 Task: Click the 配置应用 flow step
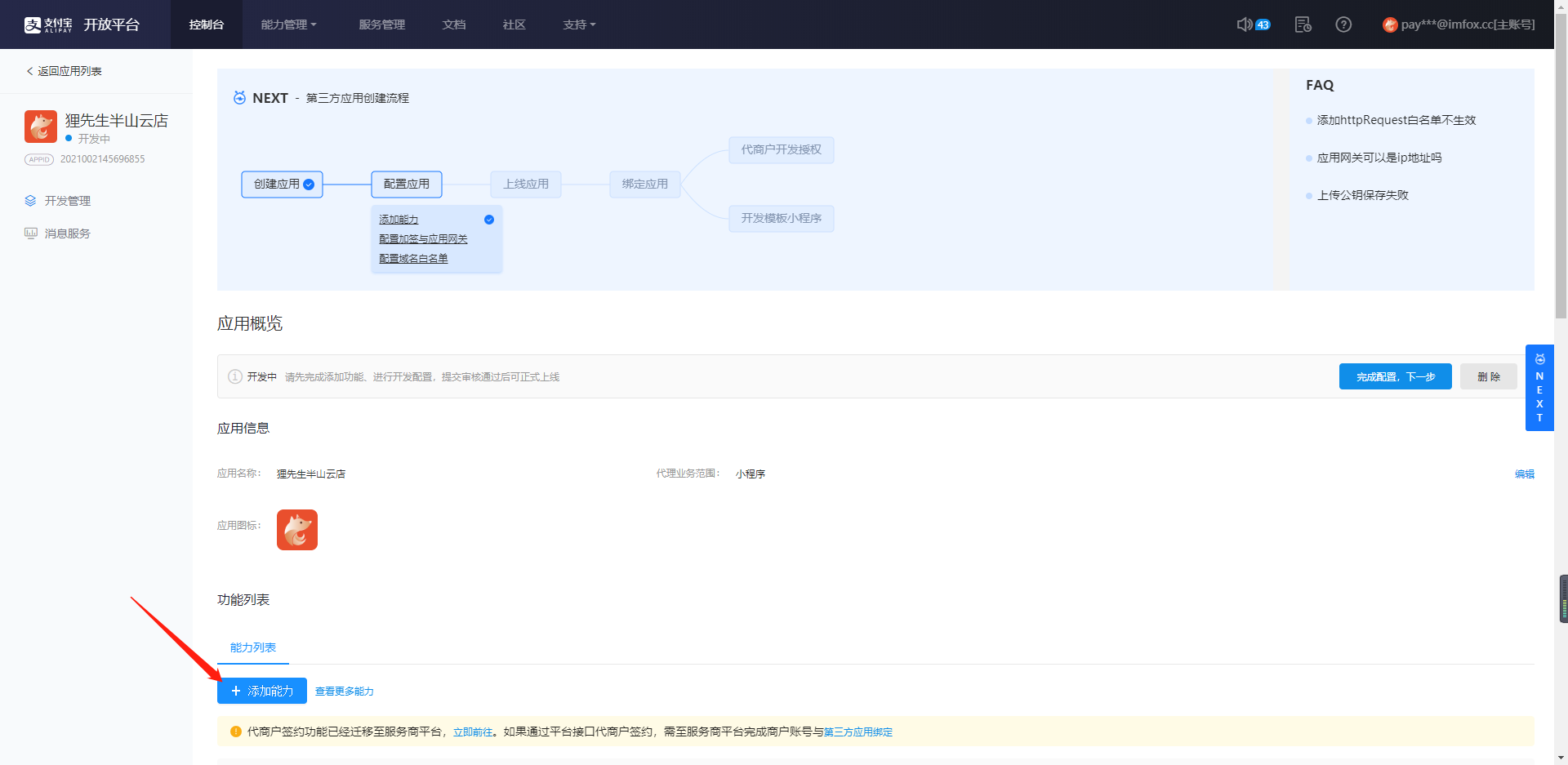[x=407, y=185]
